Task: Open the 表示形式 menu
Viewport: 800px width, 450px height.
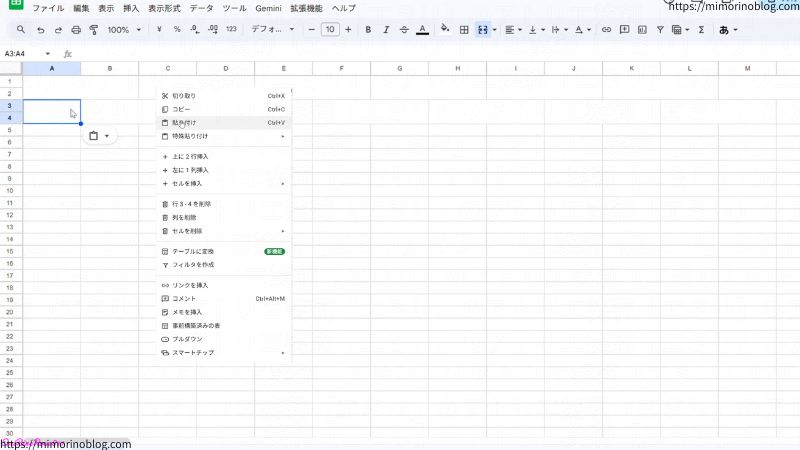Action: click(x=164, y=8)
